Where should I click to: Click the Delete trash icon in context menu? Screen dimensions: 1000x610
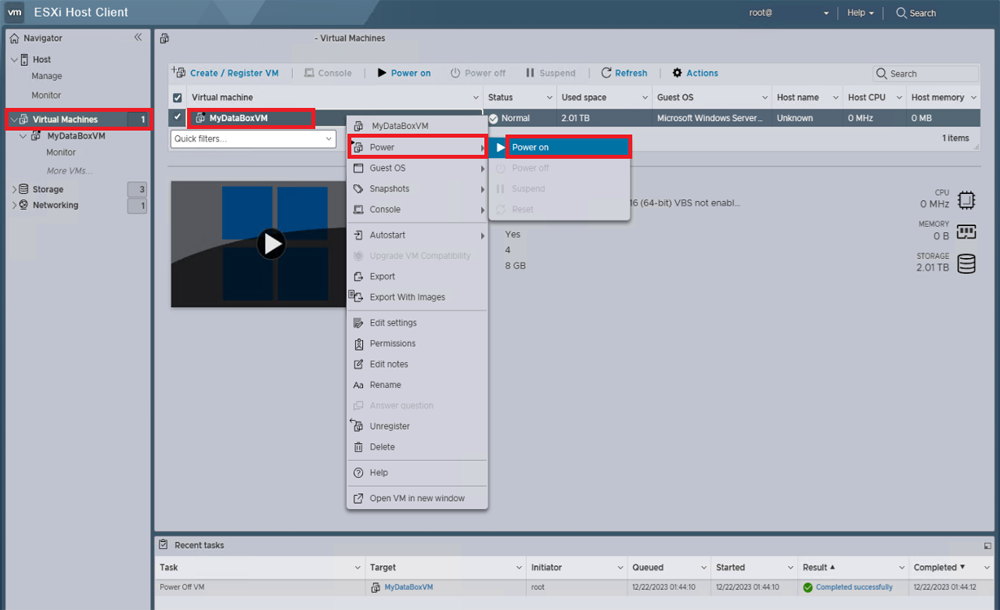(358, 447)
